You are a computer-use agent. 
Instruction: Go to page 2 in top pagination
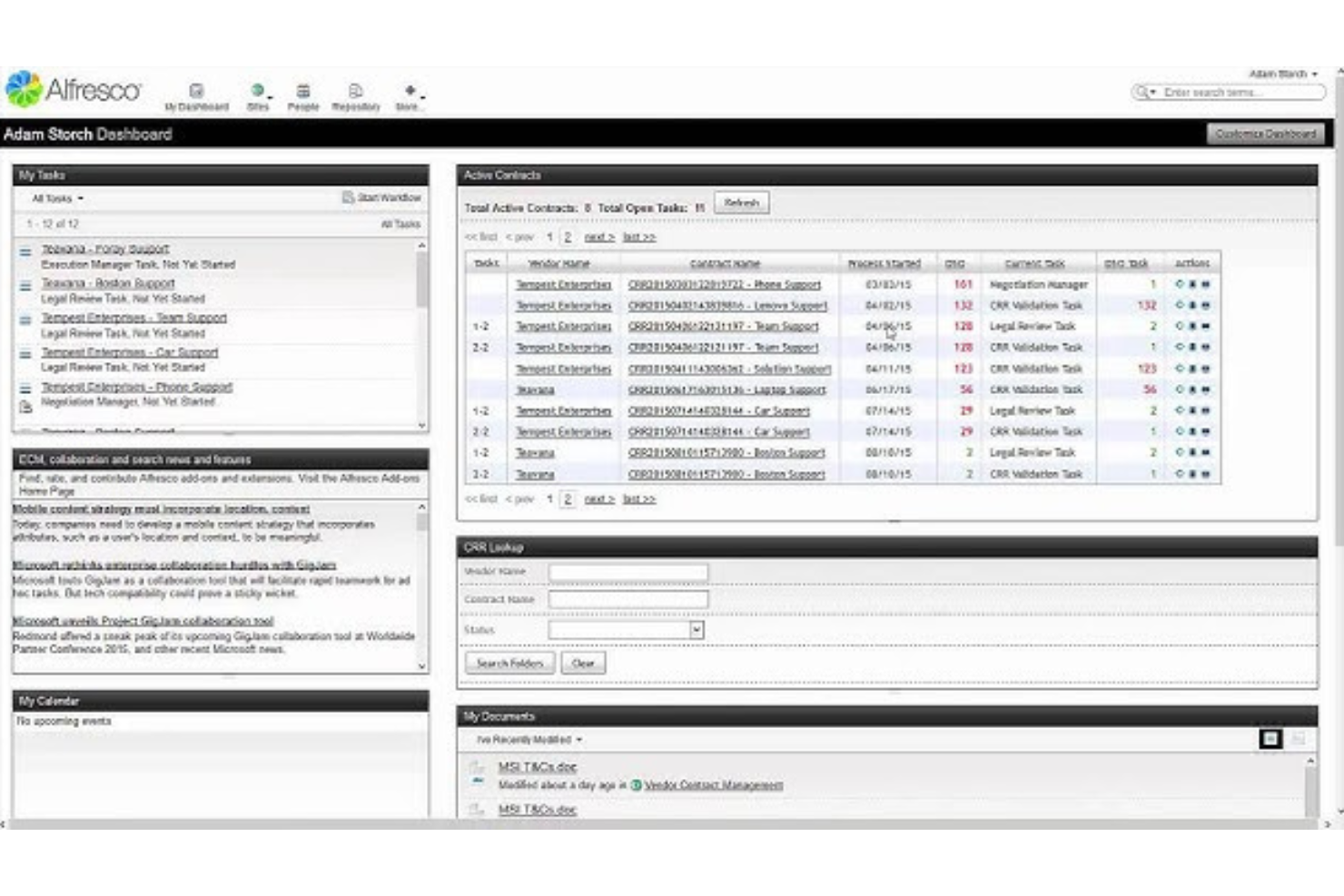pyautogui.click(x=568, y=237)
